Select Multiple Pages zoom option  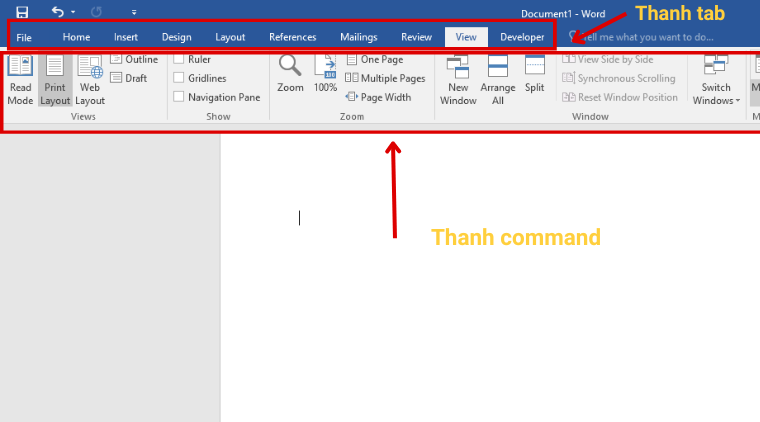pos(385,78)
